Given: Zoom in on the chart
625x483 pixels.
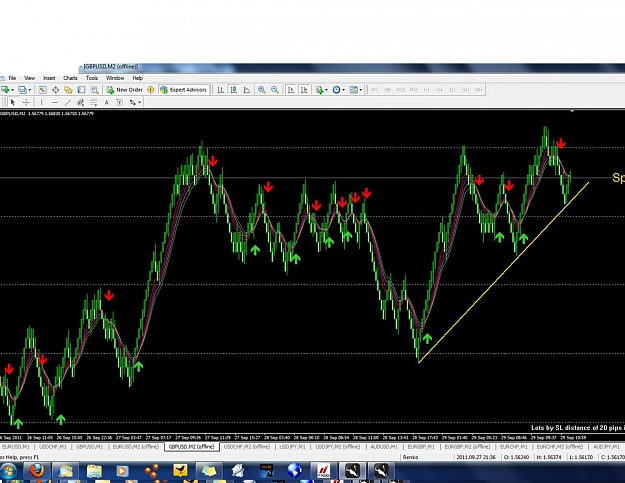Looking at the screenshot, I should [x=262, y=90].
